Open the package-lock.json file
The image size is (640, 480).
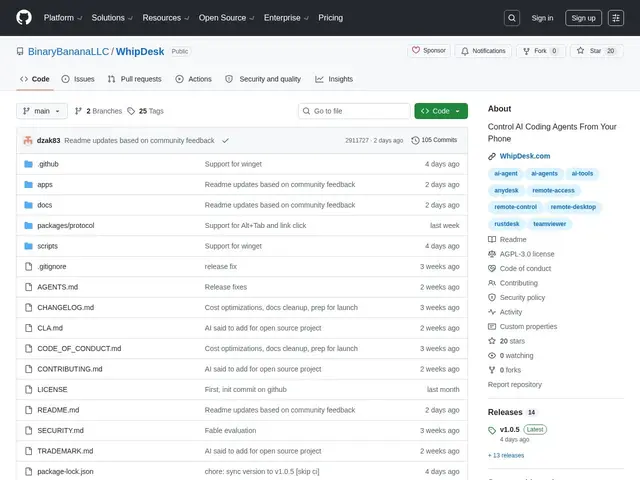click(65, 471)
